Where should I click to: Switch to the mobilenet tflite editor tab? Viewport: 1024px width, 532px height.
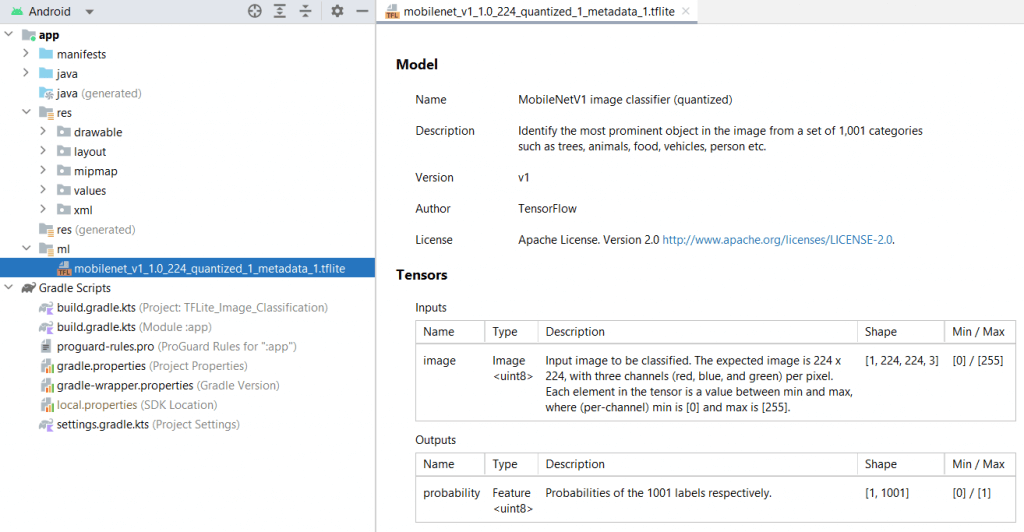point(530,12)
